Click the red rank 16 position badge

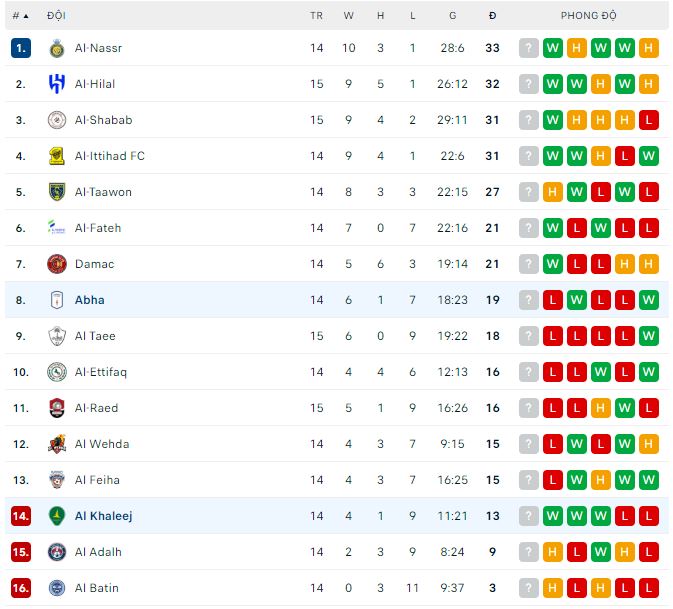[21, 588]
